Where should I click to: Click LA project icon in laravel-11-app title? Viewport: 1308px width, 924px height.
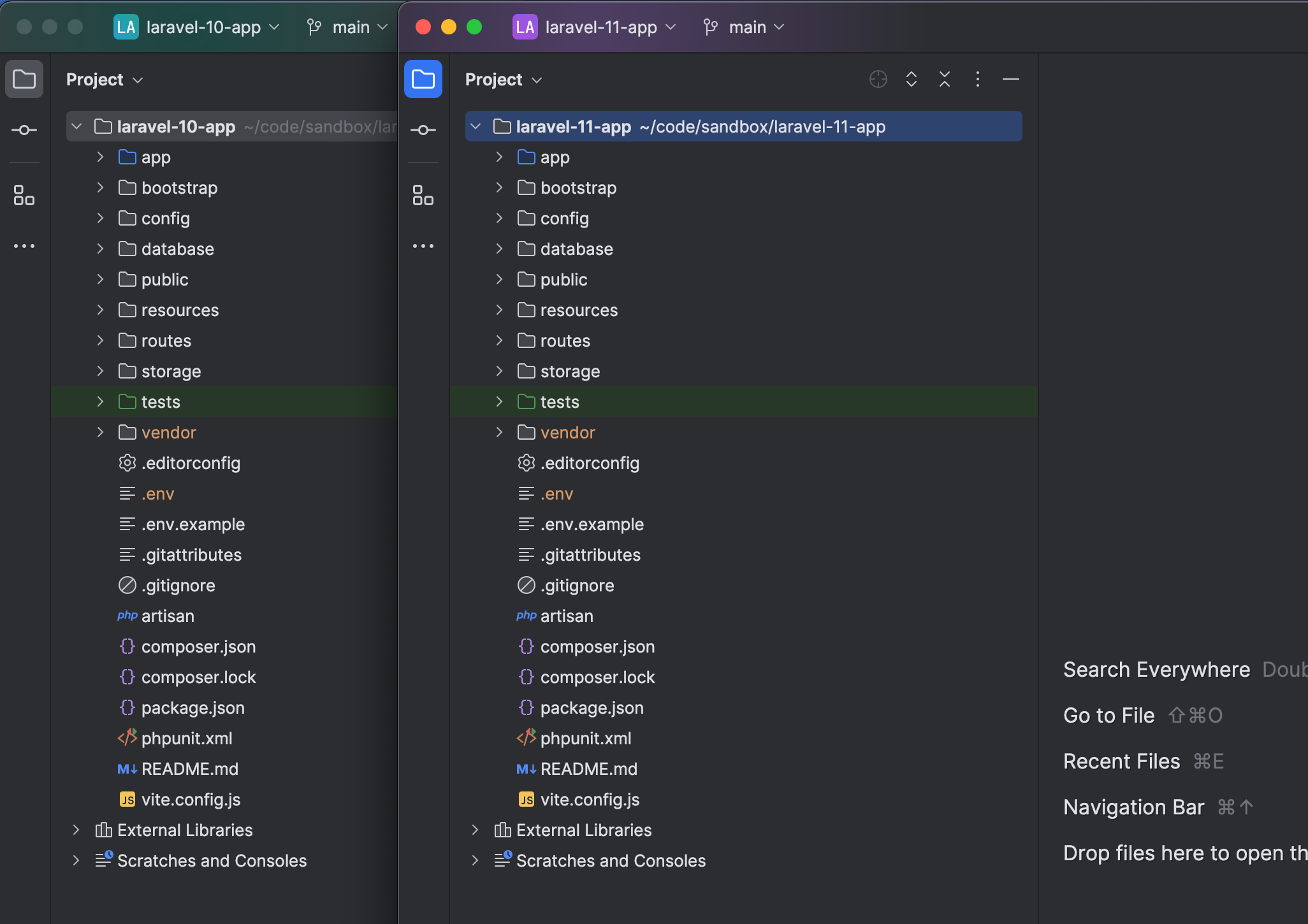click(525, 27)
